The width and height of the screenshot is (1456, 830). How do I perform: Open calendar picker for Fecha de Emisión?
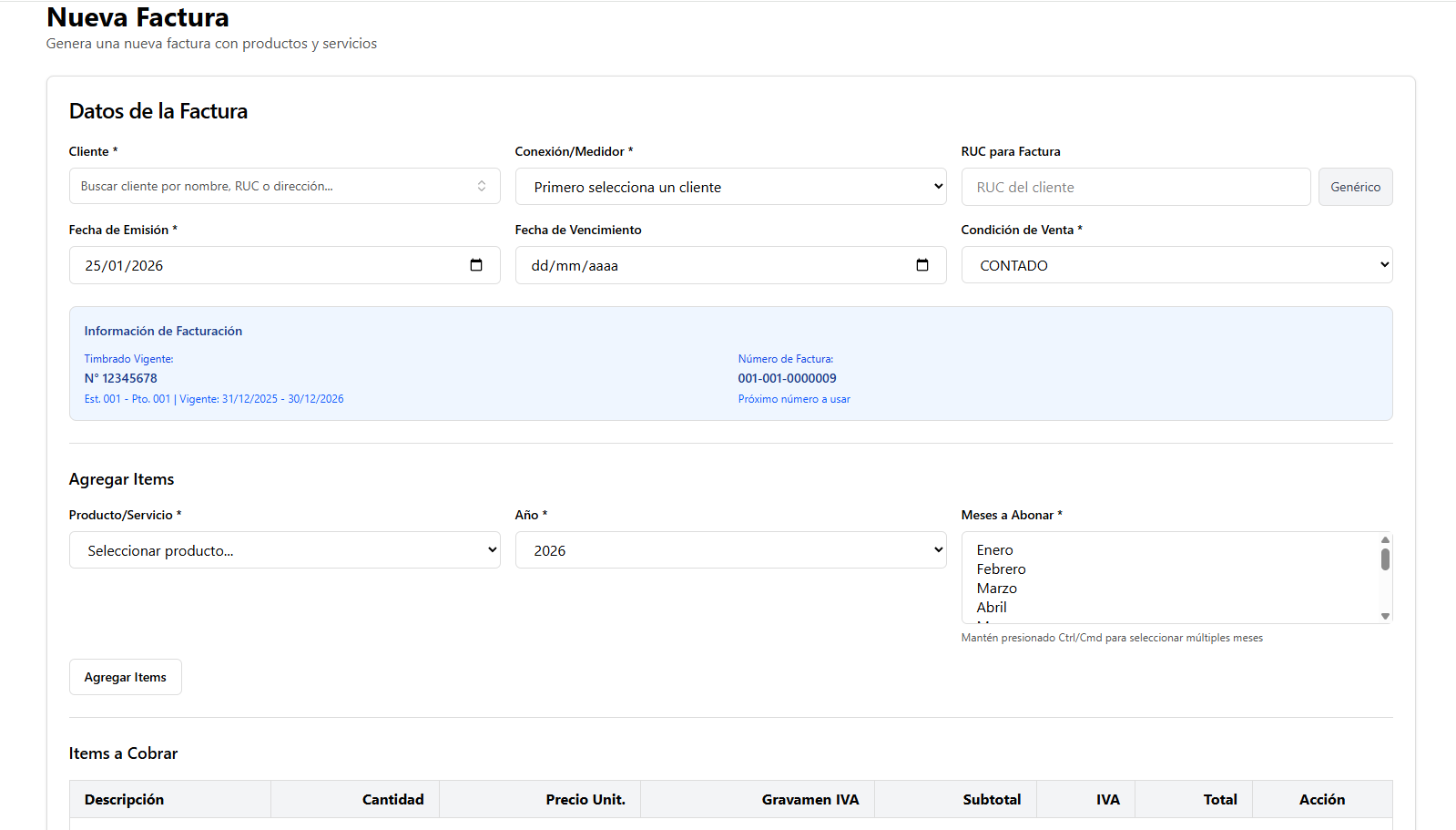coord(475,265)
